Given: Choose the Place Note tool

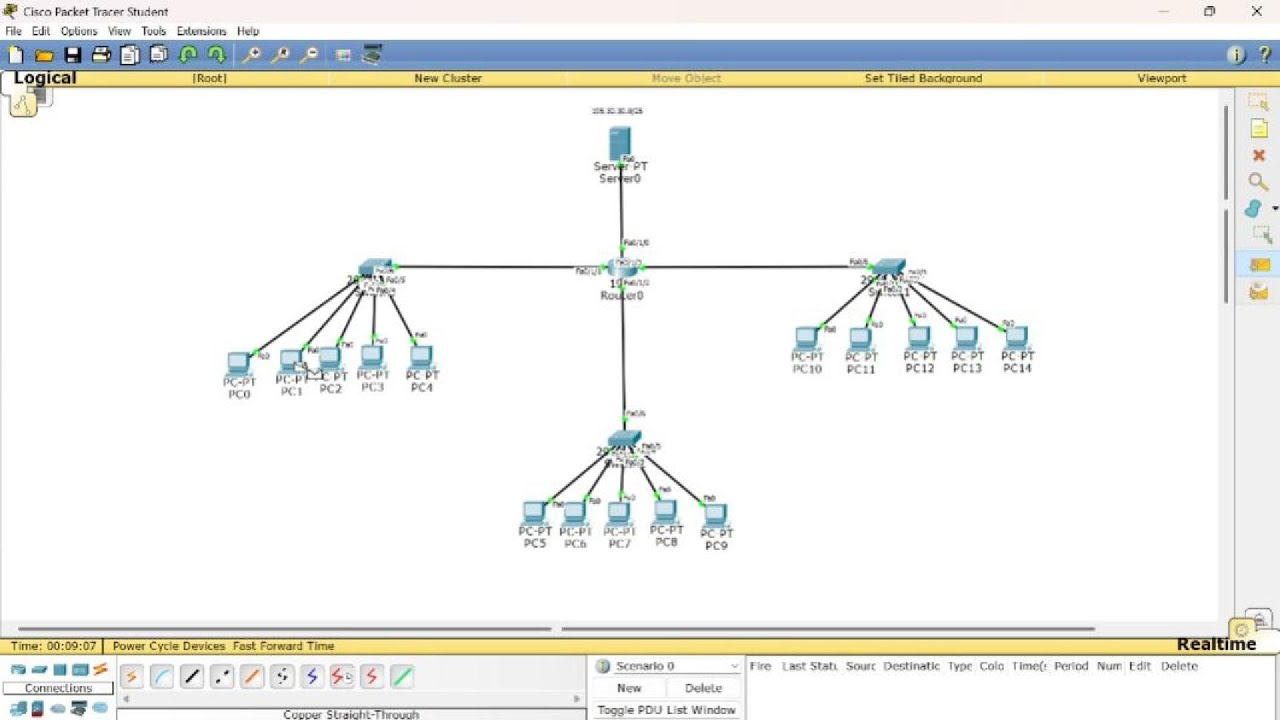Looking at the screenshot, I should 1259,128.
